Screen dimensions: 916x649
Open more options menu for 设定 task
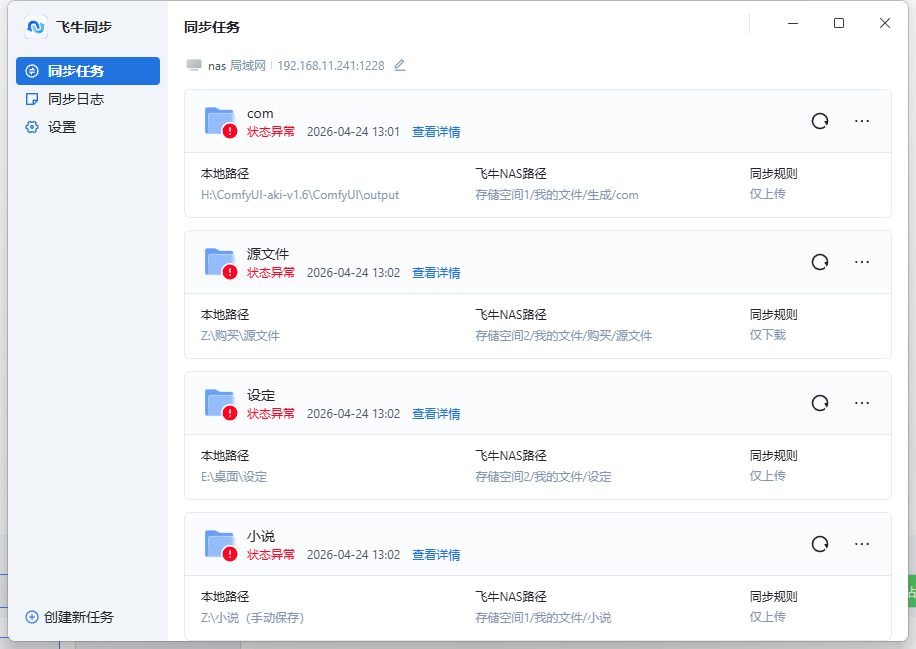pyautogui.click(x=862, y=403)
